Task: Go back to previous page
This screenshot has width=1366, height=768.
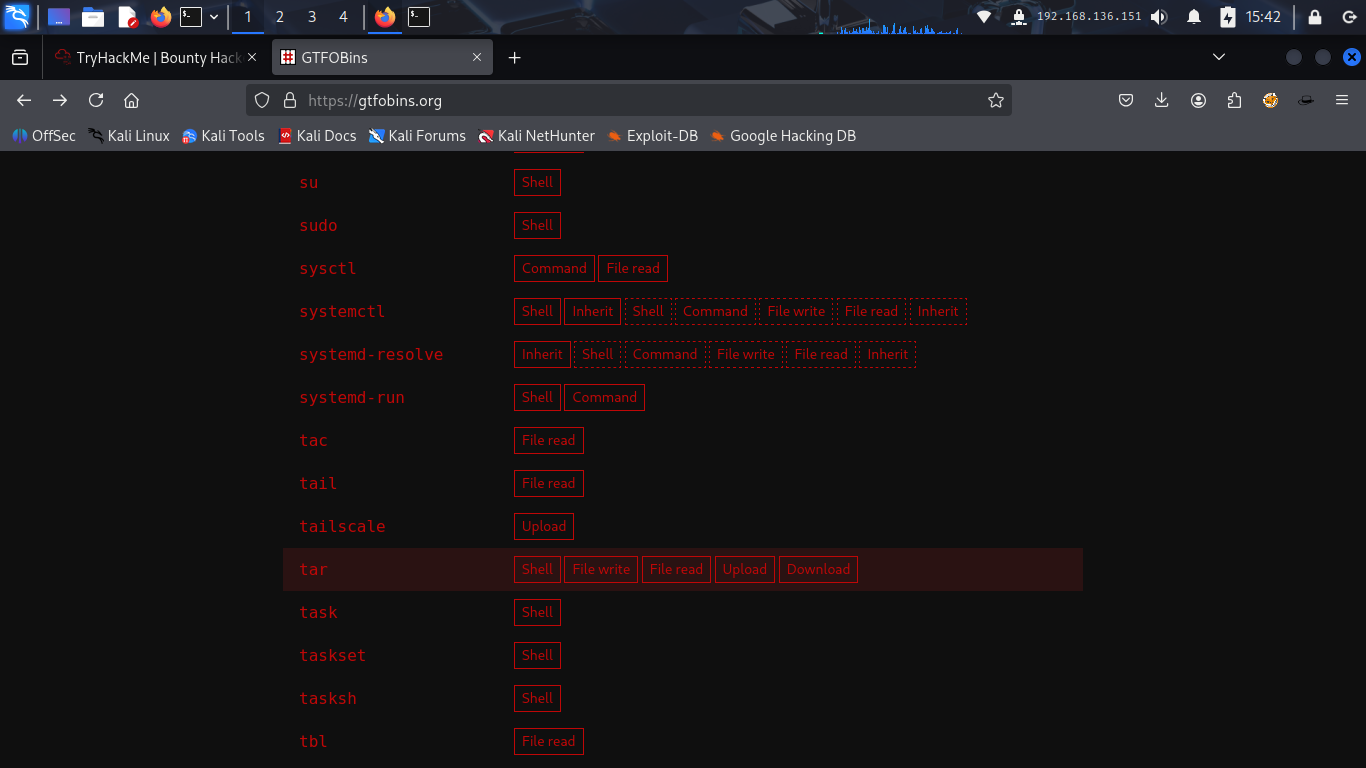Action: 24,100
